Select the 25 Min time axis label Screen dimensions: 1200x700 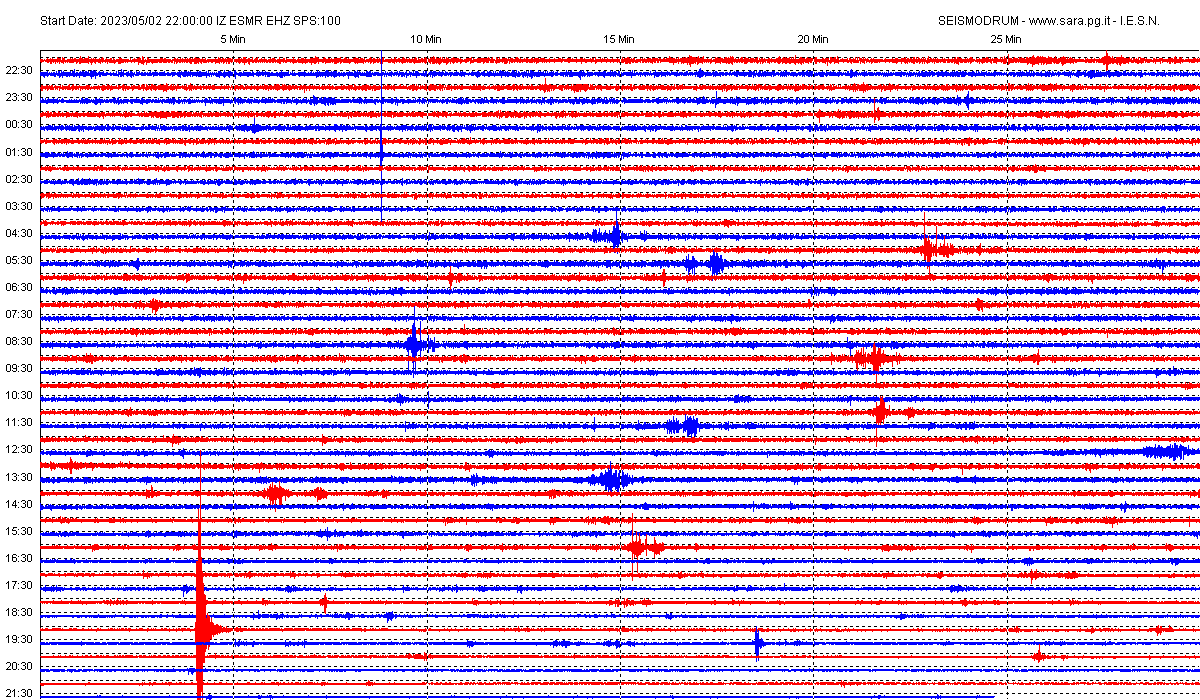click(x=1006, y=39)
